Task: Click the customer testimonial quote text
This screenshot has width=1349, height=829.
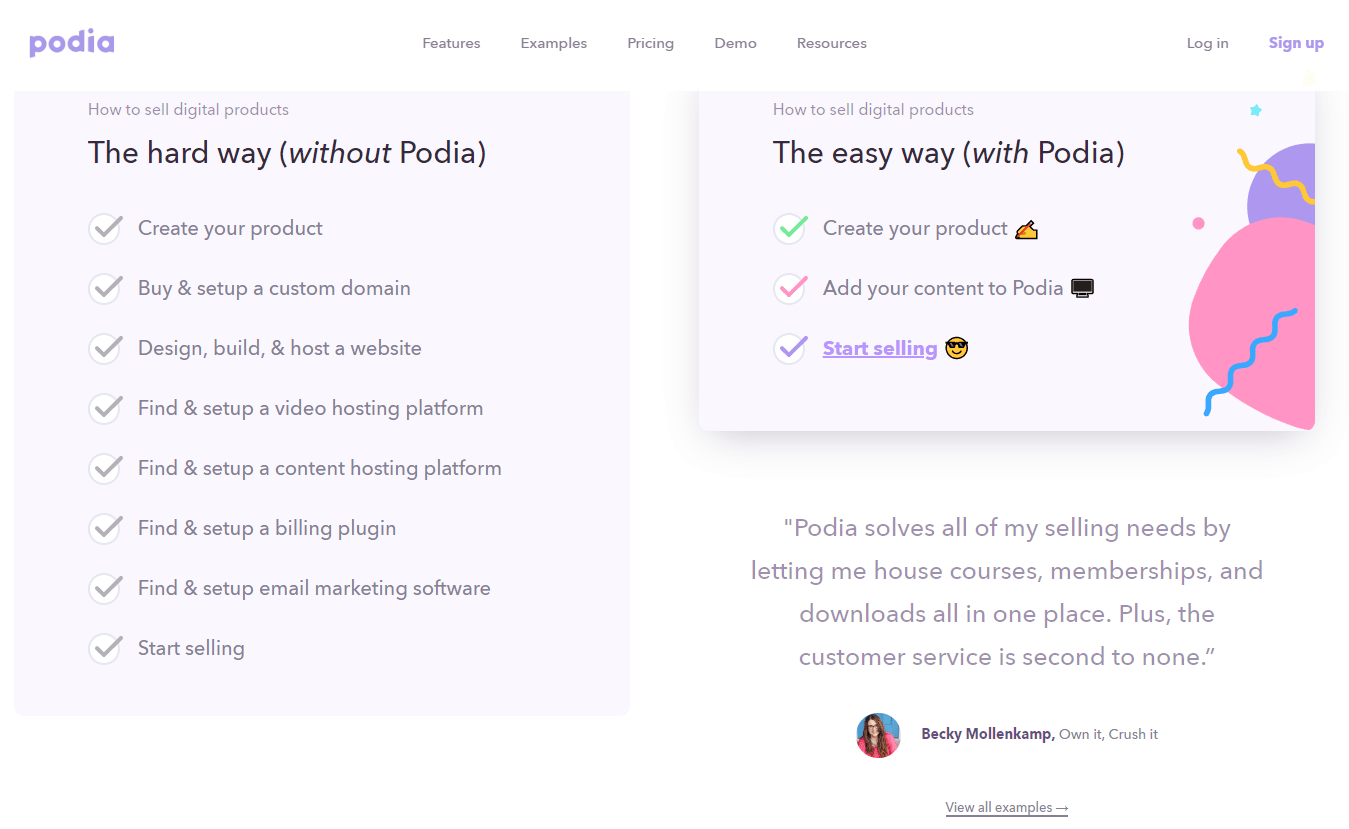Action: pos(1007,592)
